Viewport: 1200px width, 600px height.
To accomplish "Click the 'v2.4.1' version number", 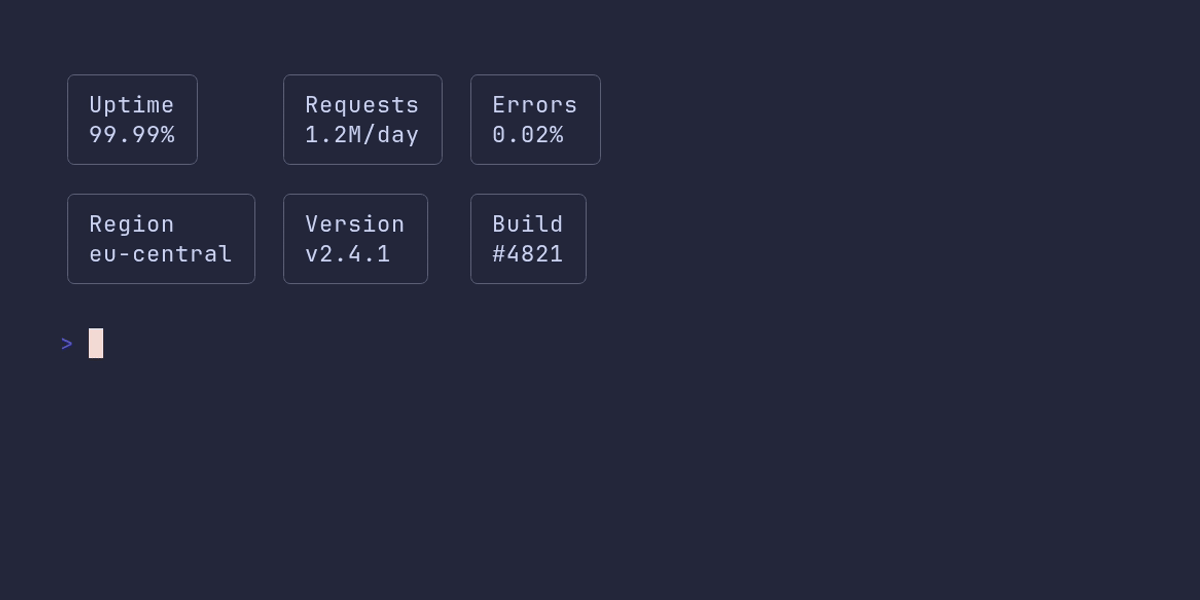I will [348, 254].
